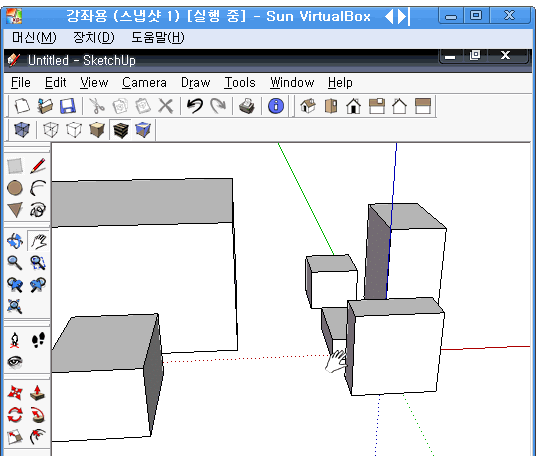The height and width of the screenshot is (456, 536).
Task: Click the Print icon
Action: coord(246,106)
